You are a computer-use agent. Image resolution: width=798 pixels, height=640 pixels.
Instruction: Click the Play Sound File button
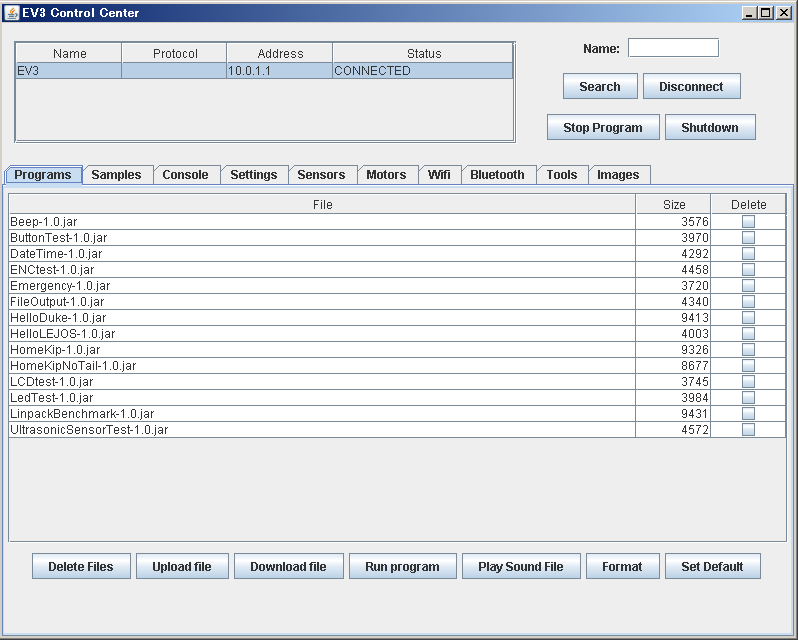pos(521,566)
